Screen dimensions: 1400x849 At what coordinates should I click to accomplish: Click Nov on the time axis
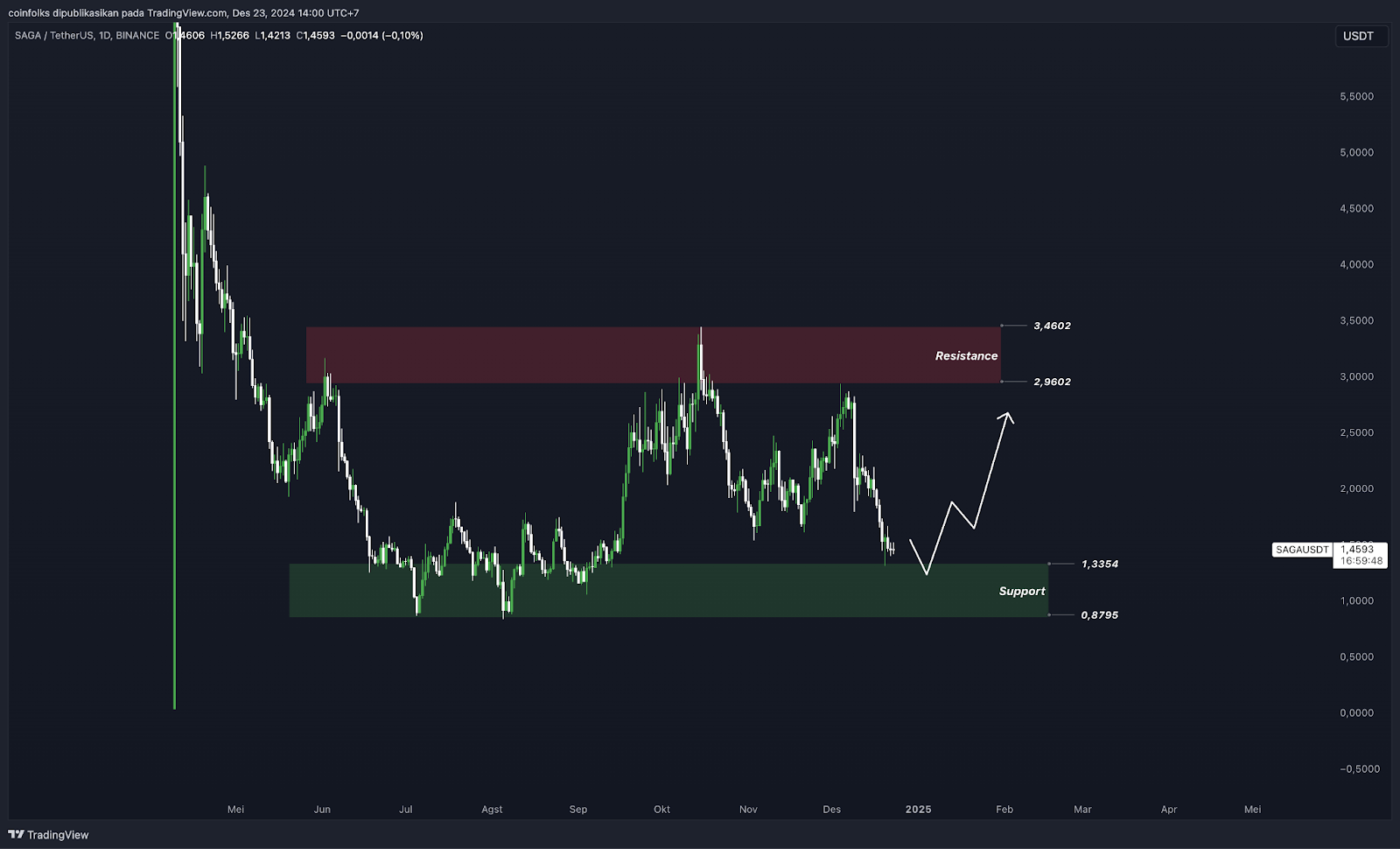pos(748,810)
